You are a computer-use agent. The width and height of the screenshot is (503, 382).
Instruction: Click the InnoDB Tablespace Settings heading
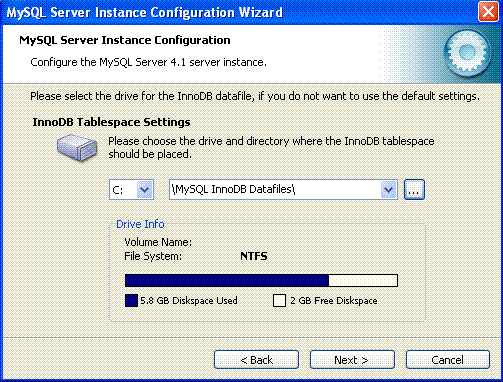click(x=111, y=122)
